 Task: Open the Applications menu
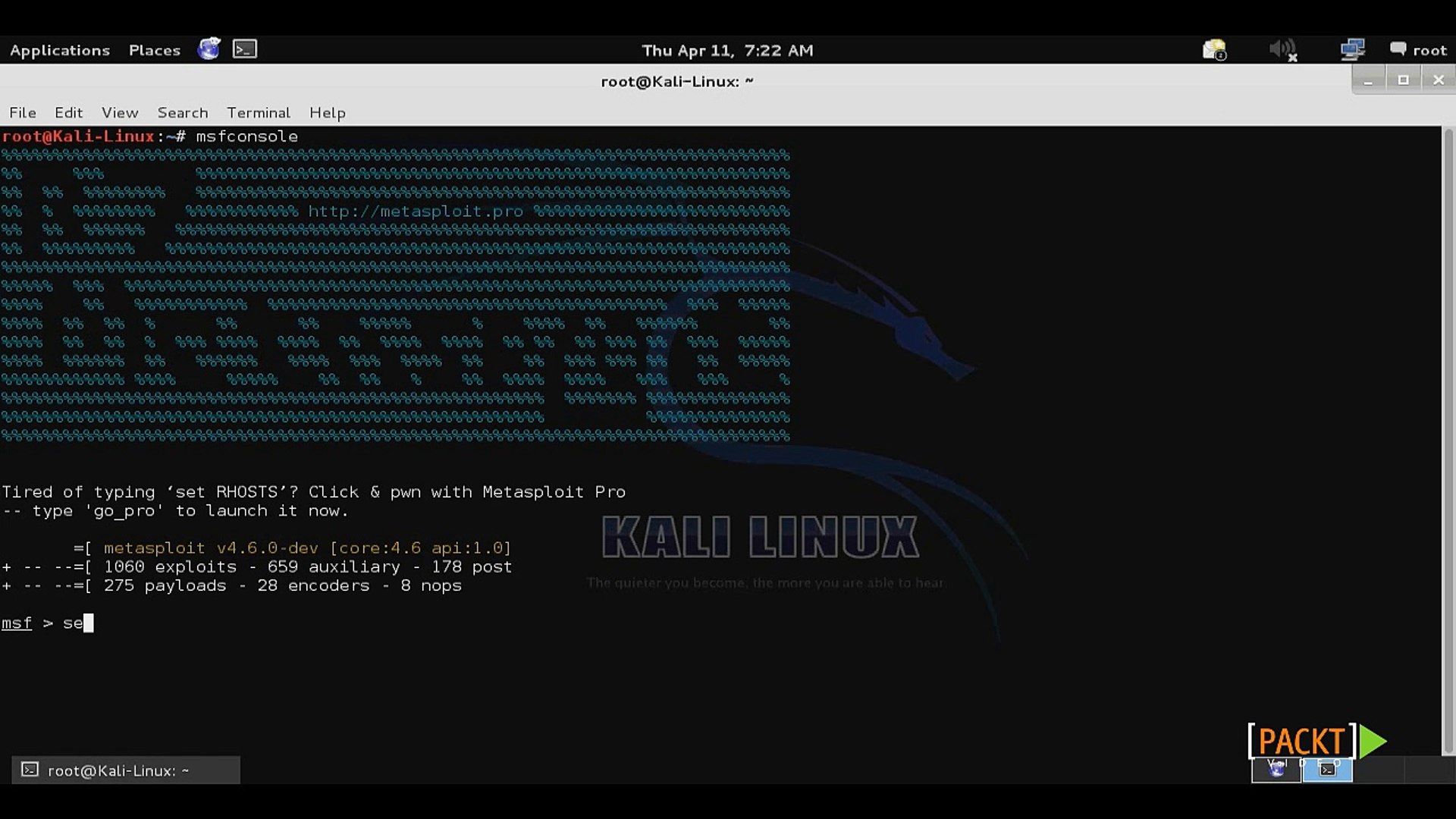point(60,50)
